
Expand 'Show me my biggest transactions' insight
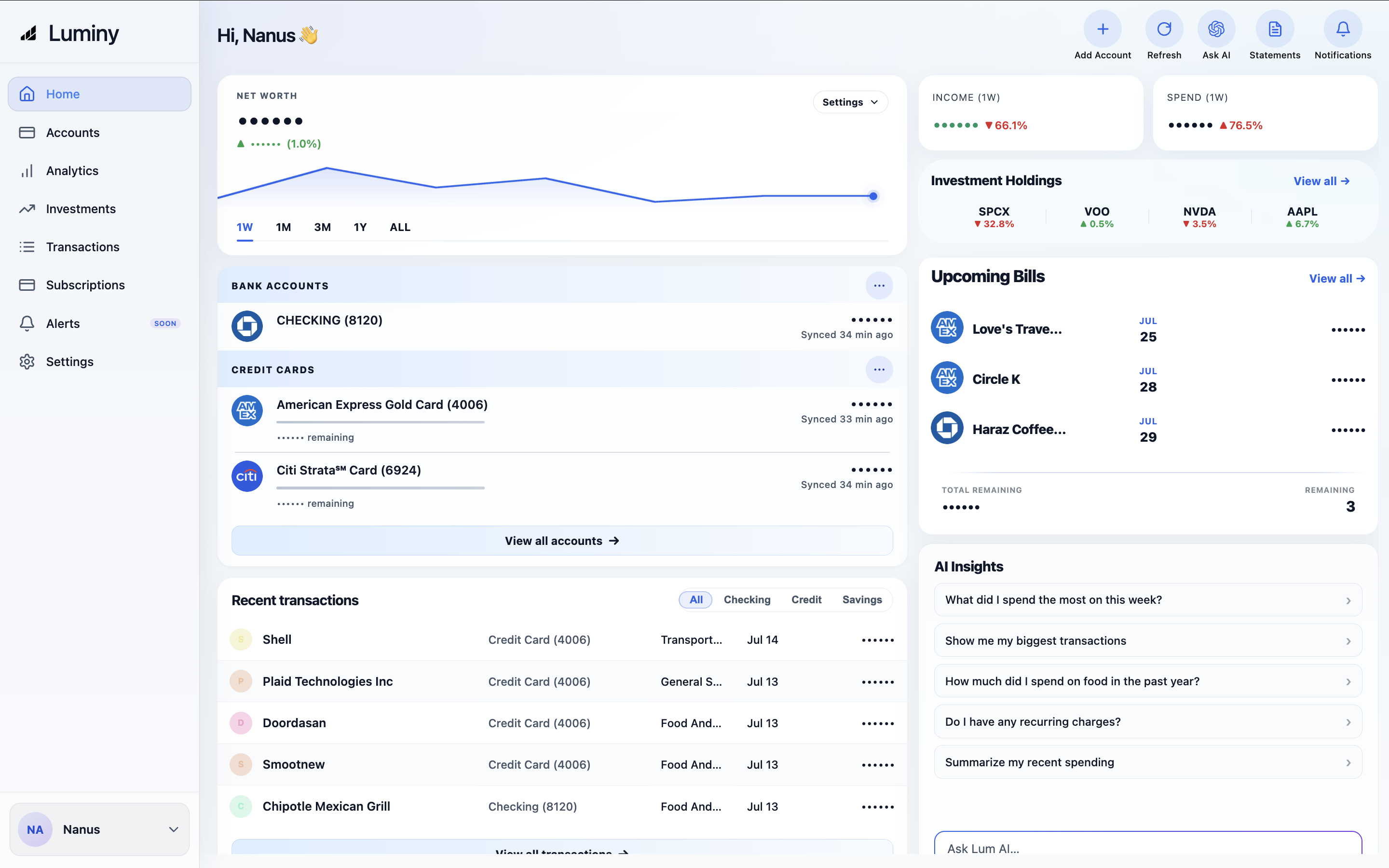tap(1148, 641)
